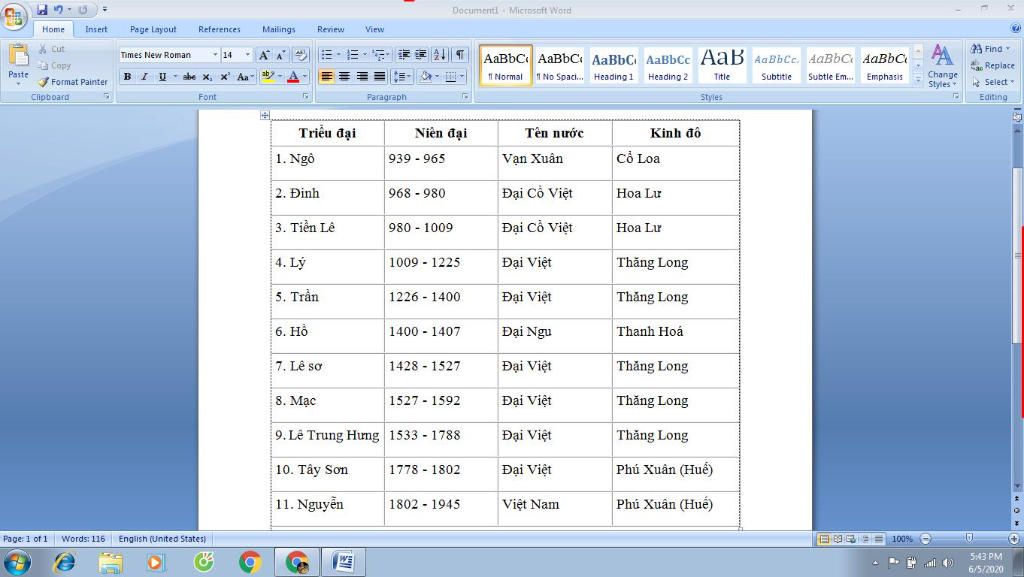The width and height of the screenshot is (1024, 577).
Task: Apply red font color
Action: [x=293, y=77]
